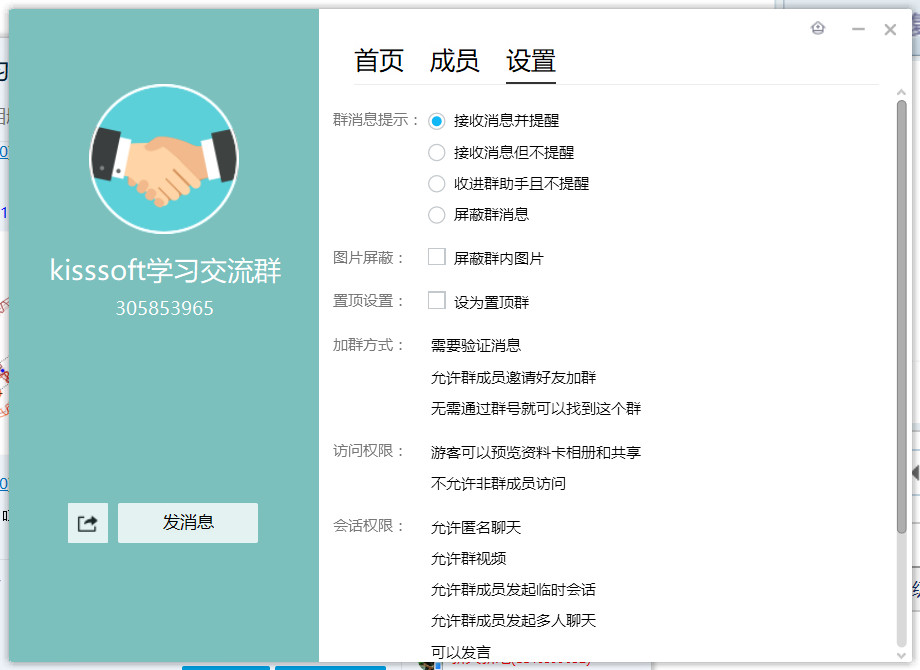Click 允许群成员发起临时会话 text
Screen dimensions: 920x670
coord(513,590)
